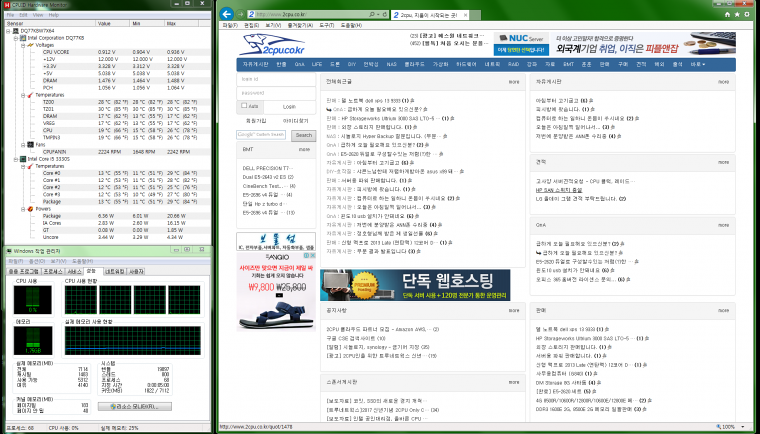Image resolution: width=760 pixels, height=434 pixels.
Task: Switch to the 프로세스 tab in Task Manager
Action: (53, 272)
